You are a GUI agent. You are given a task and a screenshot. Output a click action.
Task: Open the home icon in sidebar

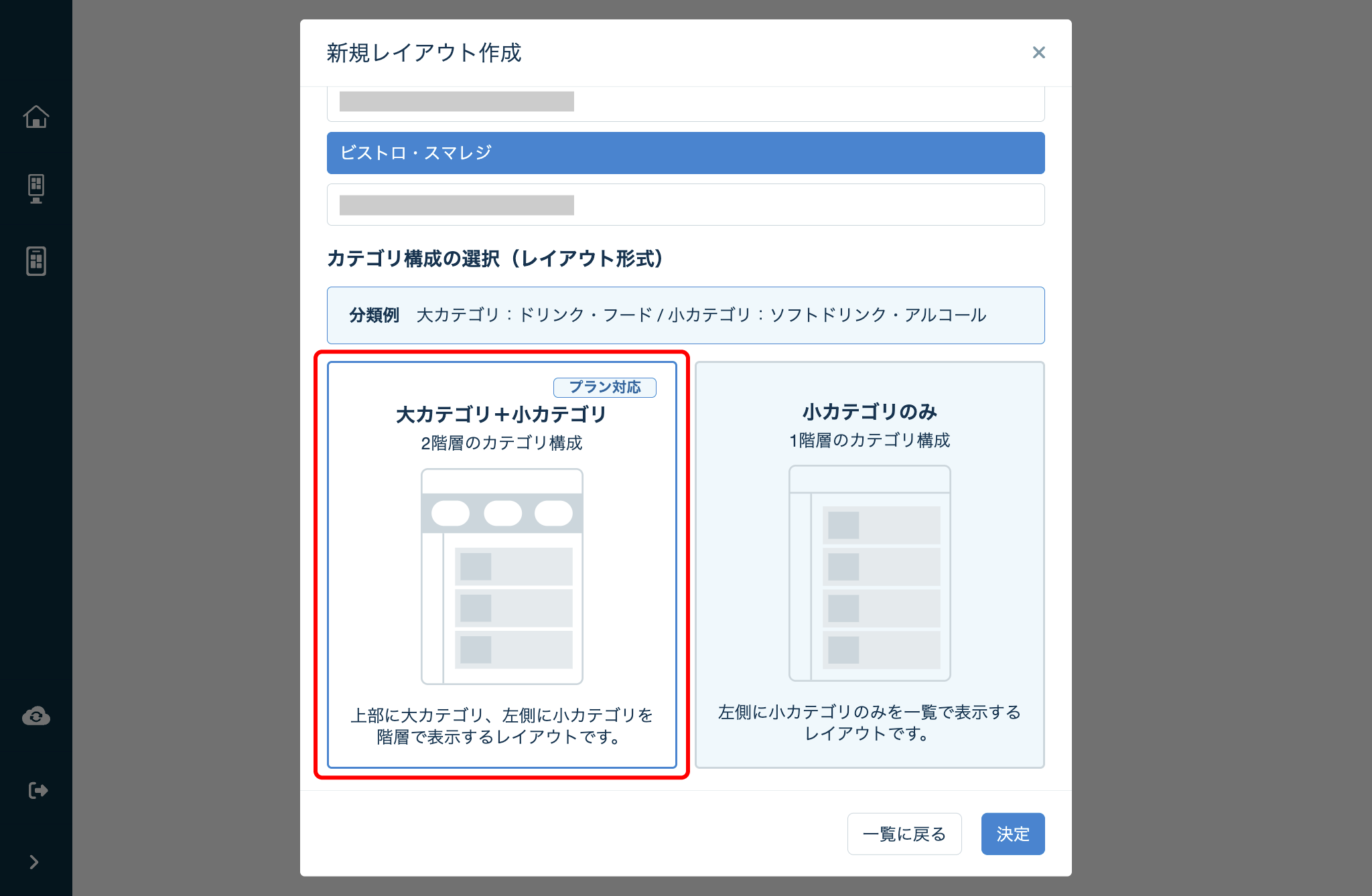(x=36, y=117)
